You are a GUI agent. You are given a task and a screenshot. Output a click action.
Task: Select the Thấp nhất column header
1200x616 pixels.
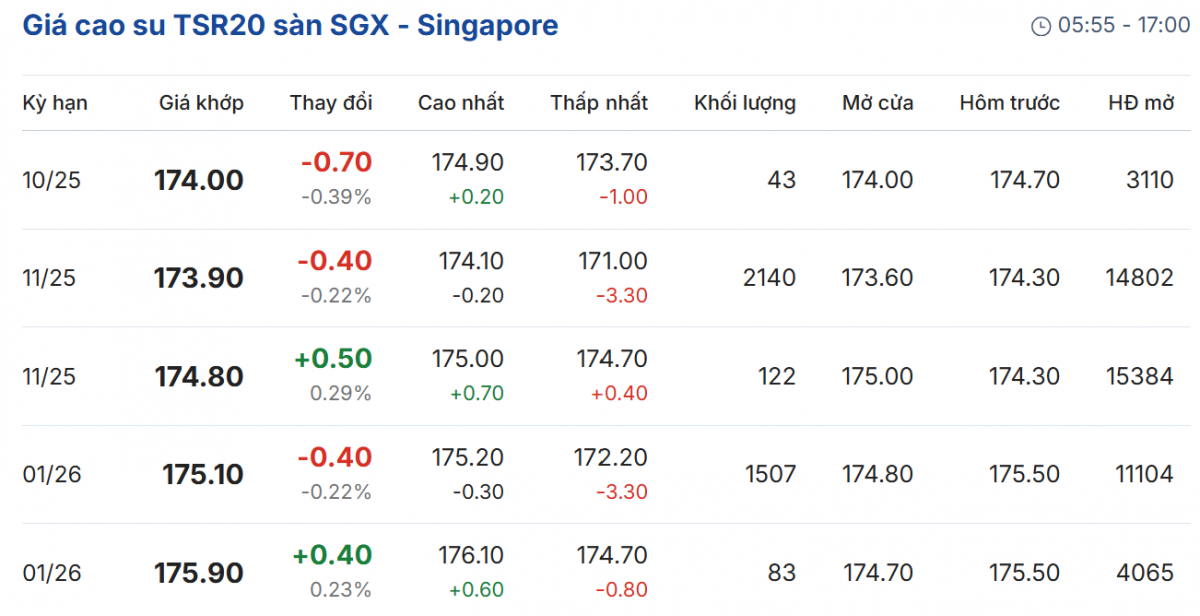[x=599, y=103]
